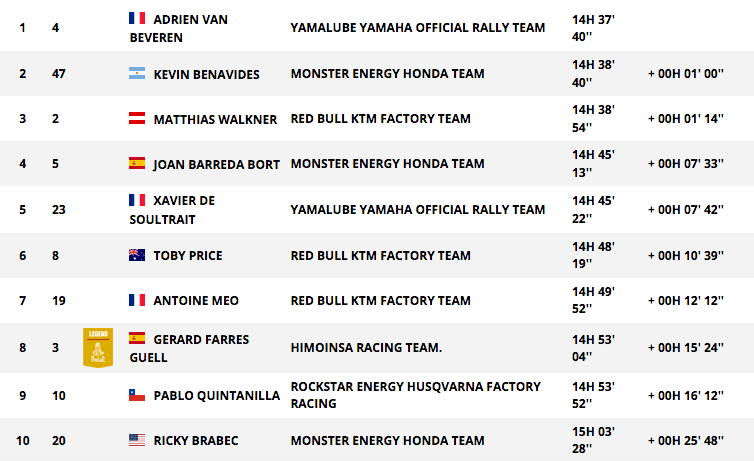The width and height of the screenshot is (754, 461).
Task: Click Xavier De Soultrait rider name
Action: 172,210
